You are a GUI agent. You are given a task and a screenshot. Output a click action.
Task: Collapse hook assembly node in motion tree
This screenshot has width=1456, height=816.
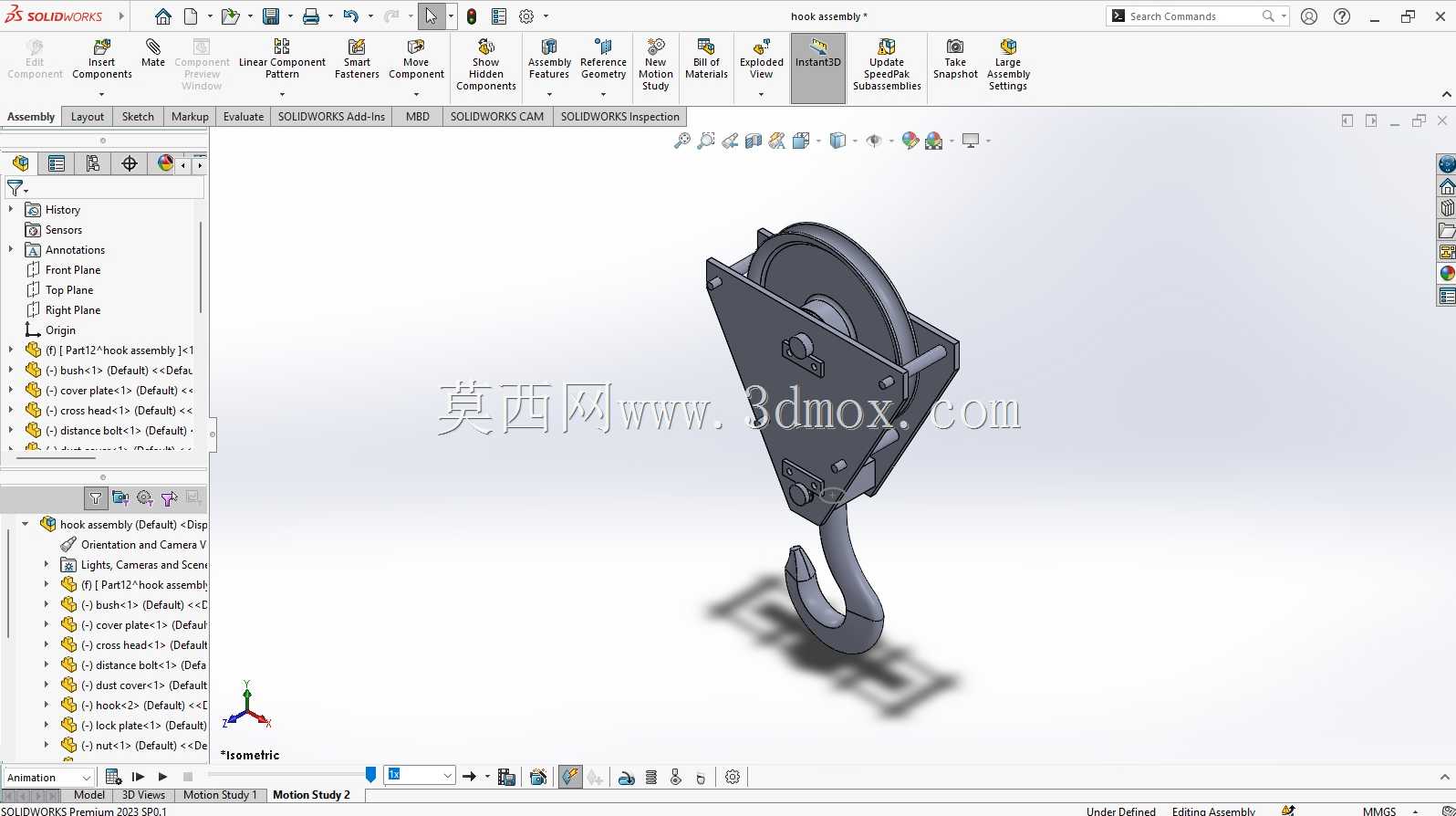click(x=26, y=525)
